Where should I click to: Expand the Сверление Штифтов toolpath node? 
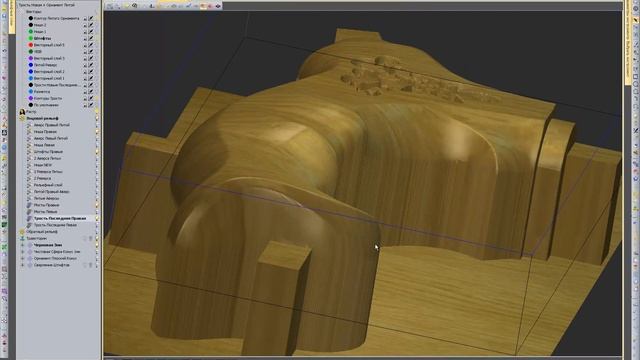(22, 265)
